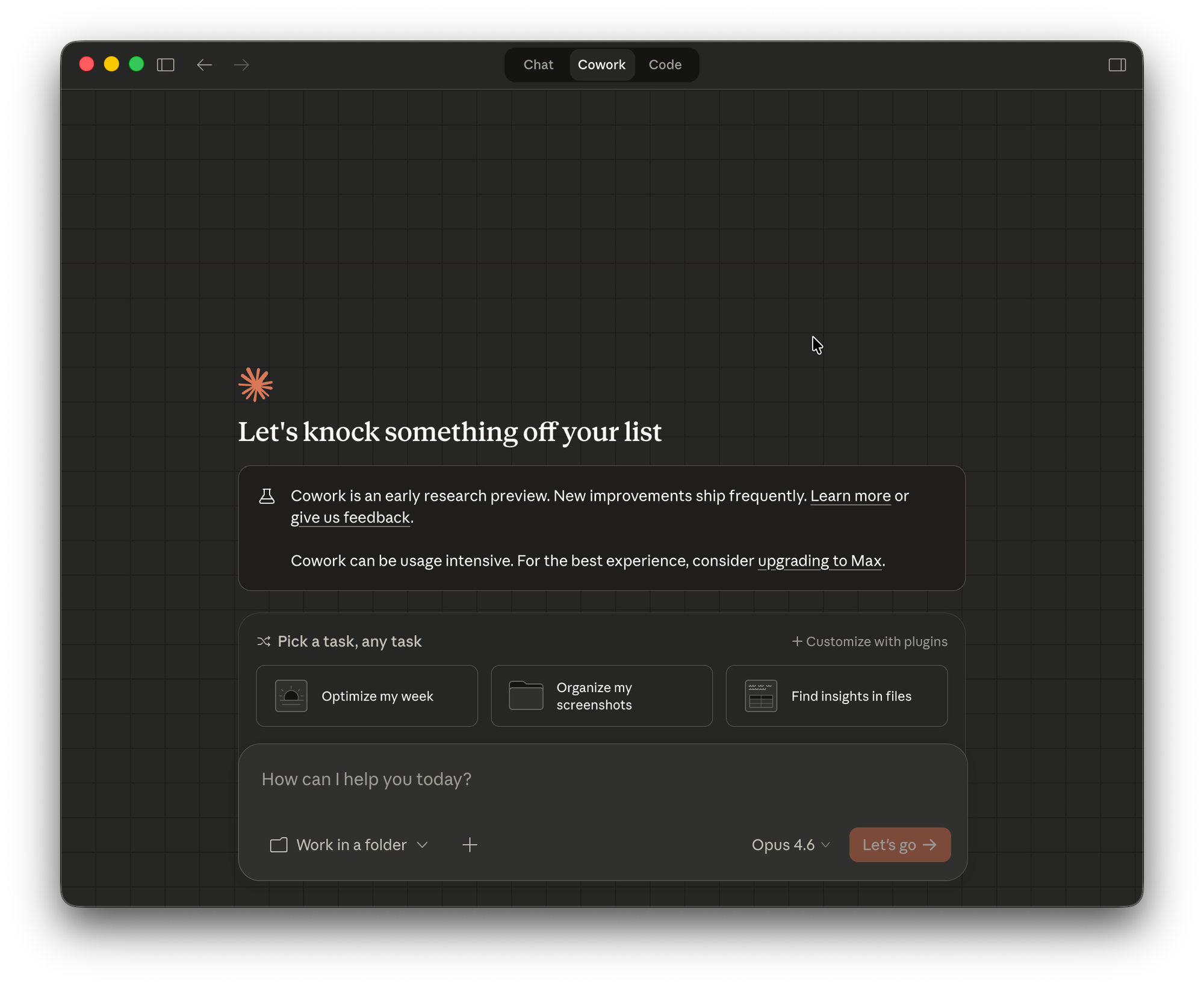Select the Optimize my week task card
This screenshot has width=1204, height=987.
click(x=366, y=696)
